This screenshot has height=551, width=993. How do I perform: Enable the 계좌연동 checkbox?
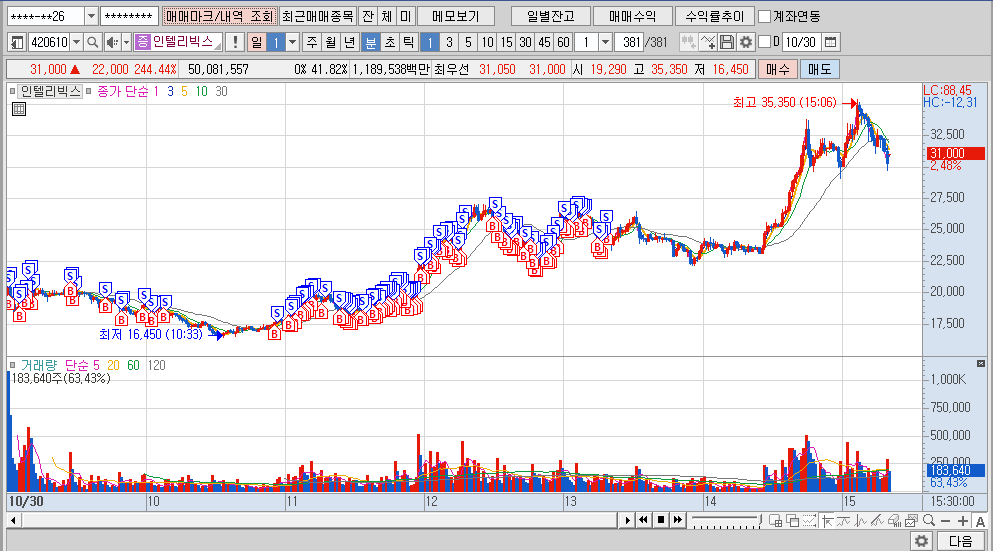(764, 16)
